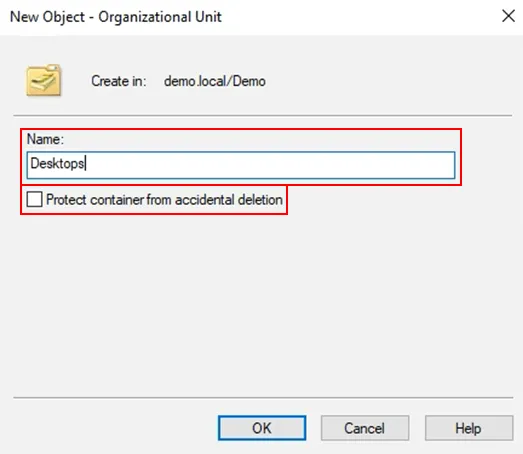
Task: Click the 'Create in:' label
Action: tap(119, 81)
